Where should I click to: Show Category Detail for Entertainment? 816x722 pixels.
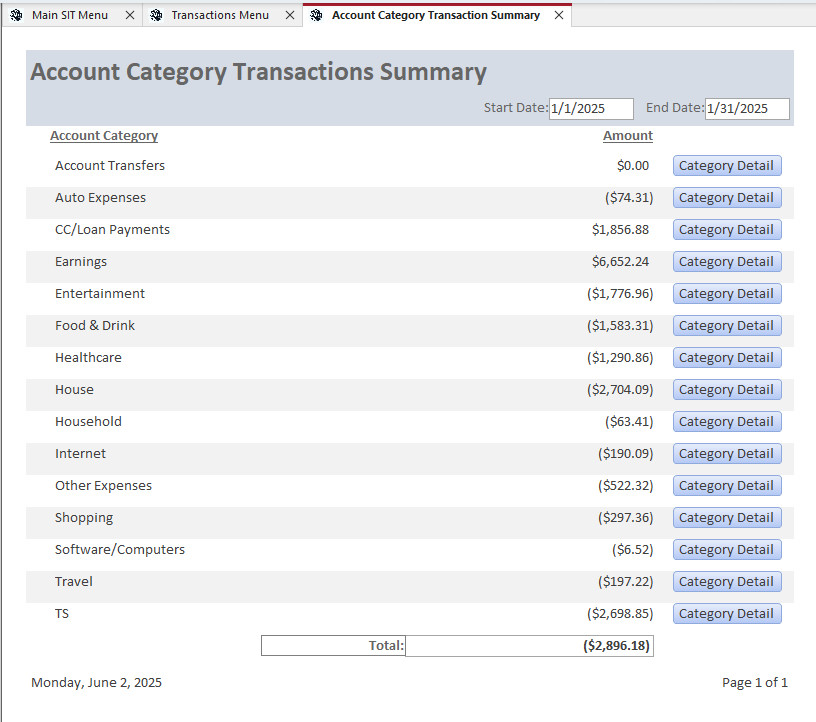coord(727,294)
